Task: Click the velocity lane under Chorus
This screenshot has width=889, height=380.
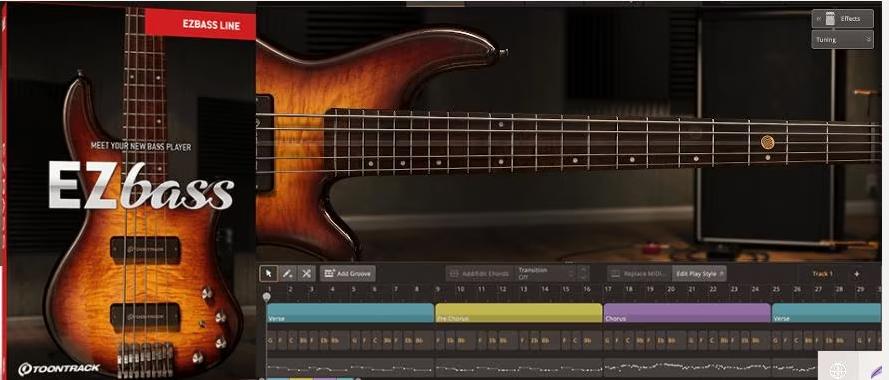Action: coord(687,367)
